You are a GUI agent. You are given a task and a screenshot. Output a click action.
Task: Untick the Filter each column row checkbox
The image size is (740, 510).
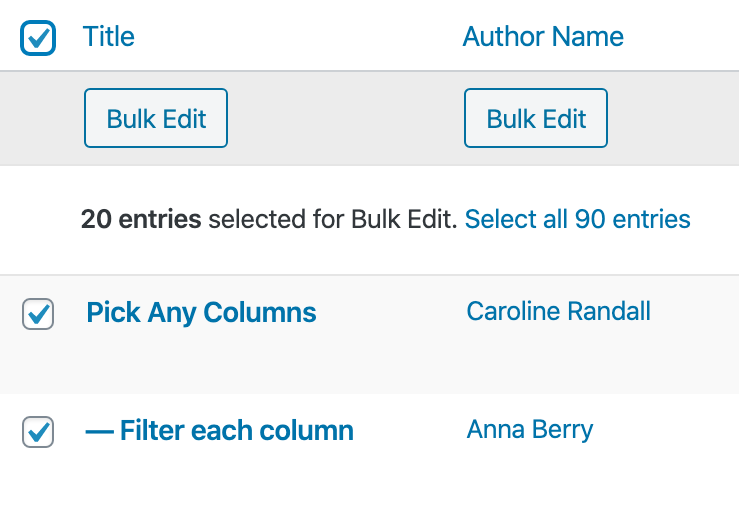point(38,432)
